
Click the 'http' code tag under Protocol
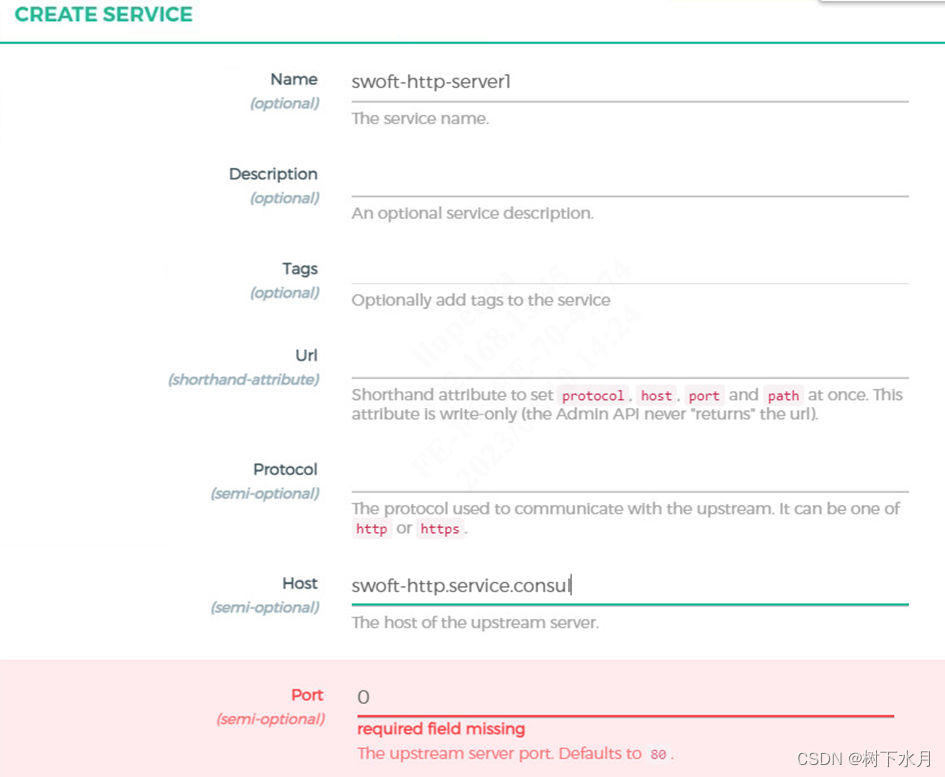click(371, 529)
